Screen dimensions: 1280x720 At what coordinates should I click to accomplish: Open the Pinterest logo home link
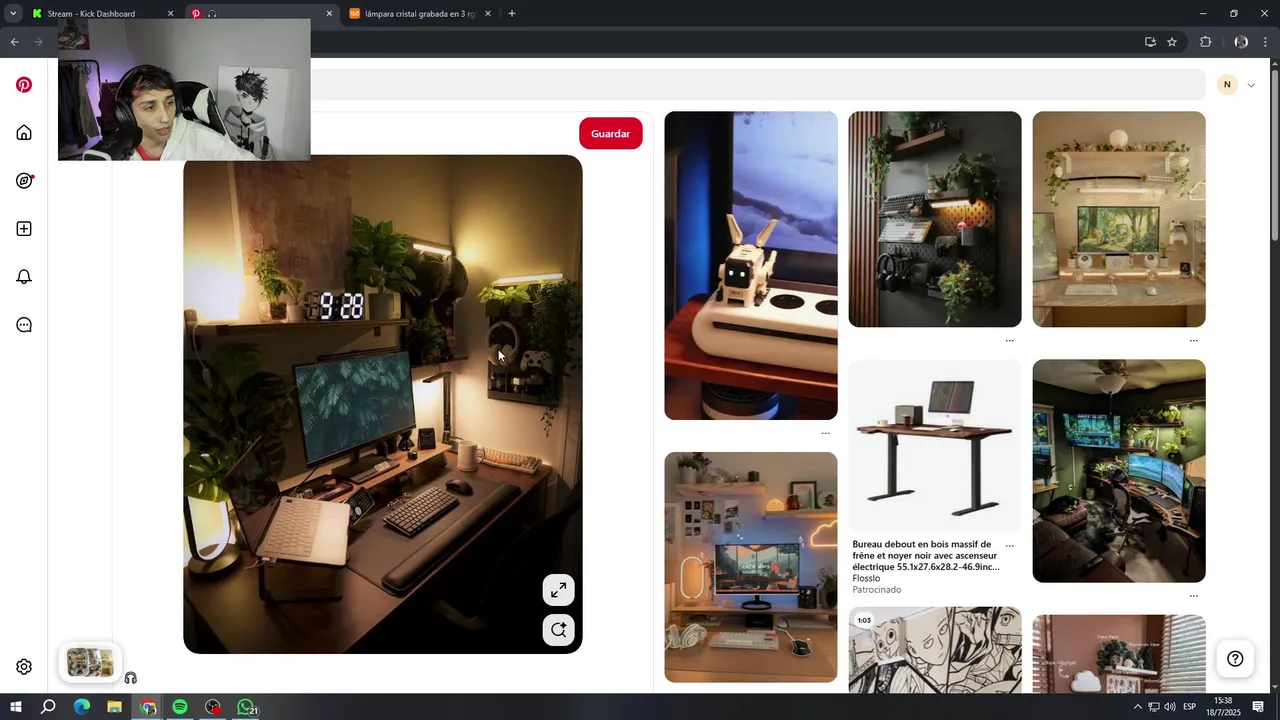tap(24, 85)
